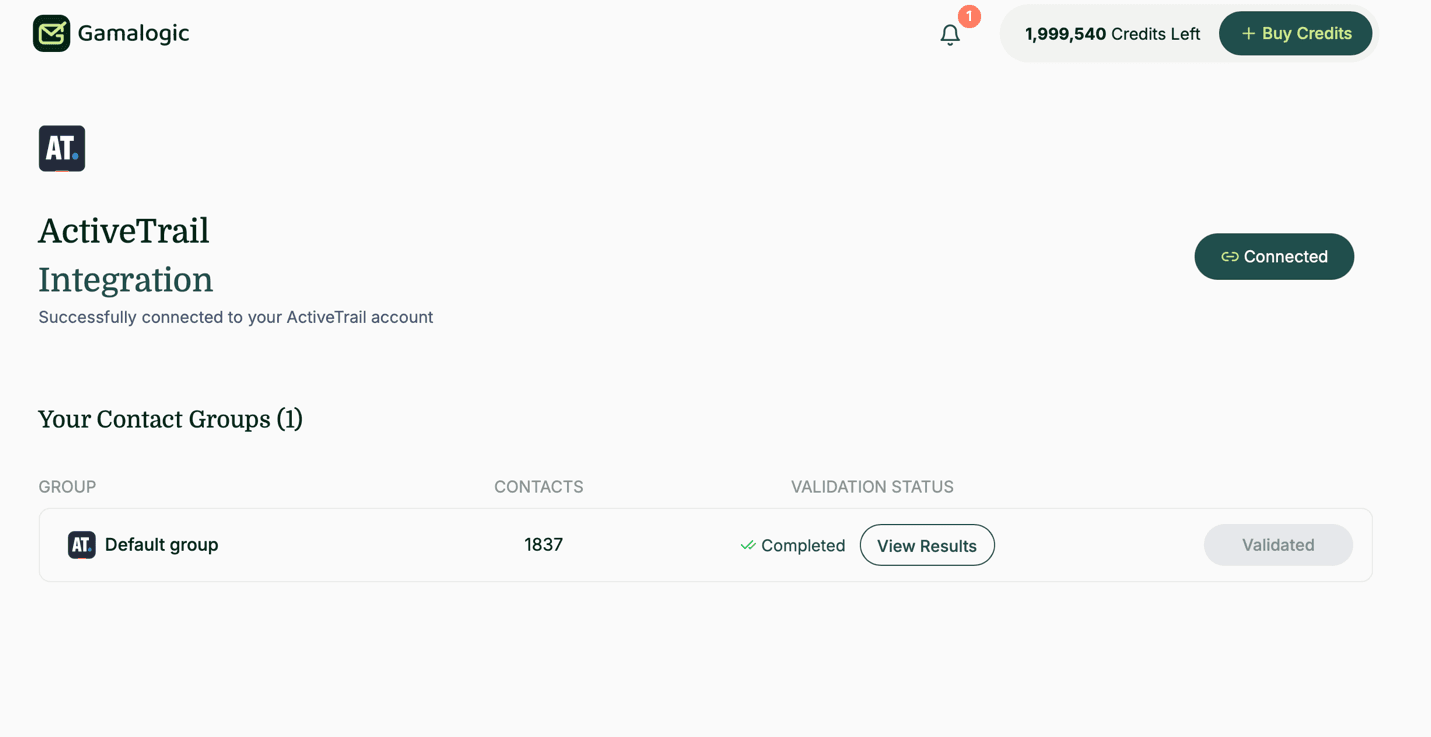Image resolution: width=1431 pixels, height=737 pixels.
Task: Click the Connected status button
Action: coord(1274,256)
